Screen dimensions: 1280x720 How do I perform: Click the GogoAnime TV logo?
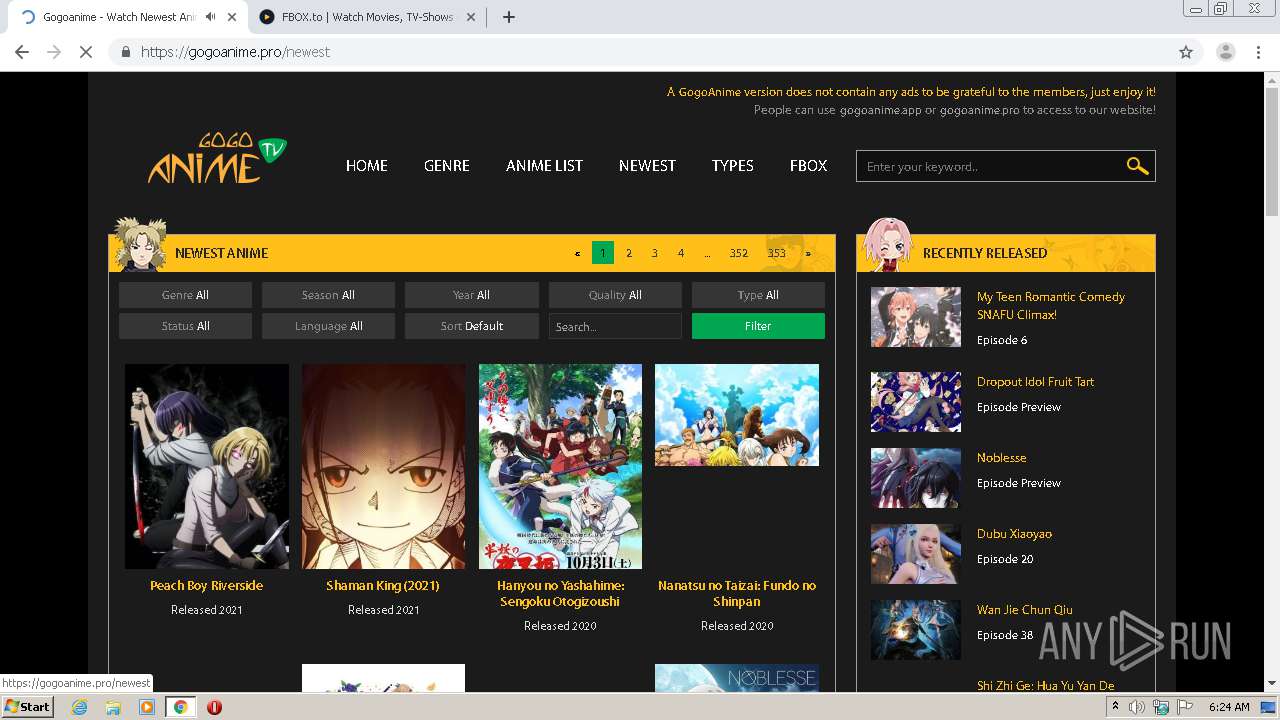(x=218, y=159)
